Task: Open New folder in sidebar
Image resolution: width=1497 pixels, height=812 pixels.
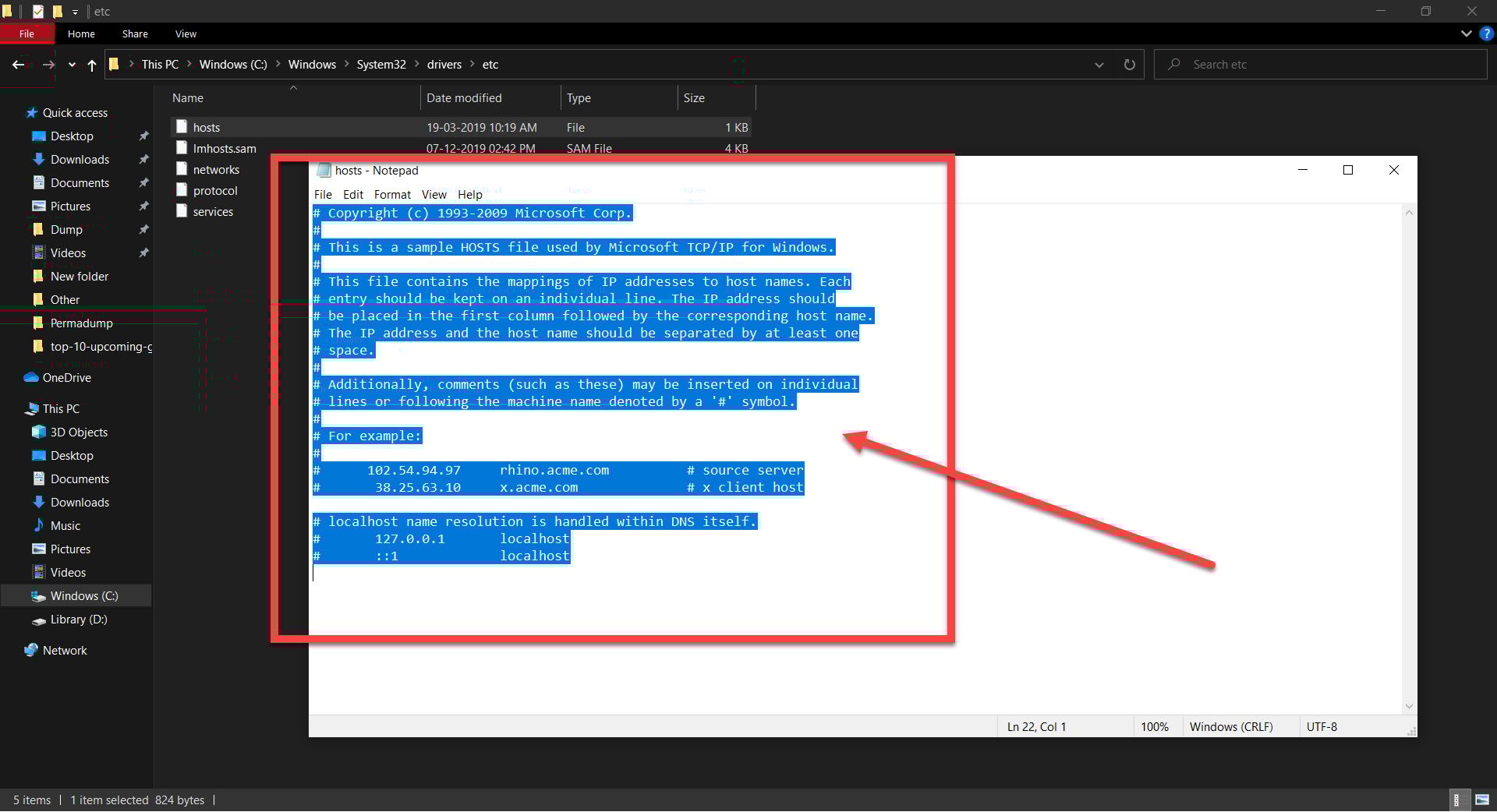Action: 80,276
